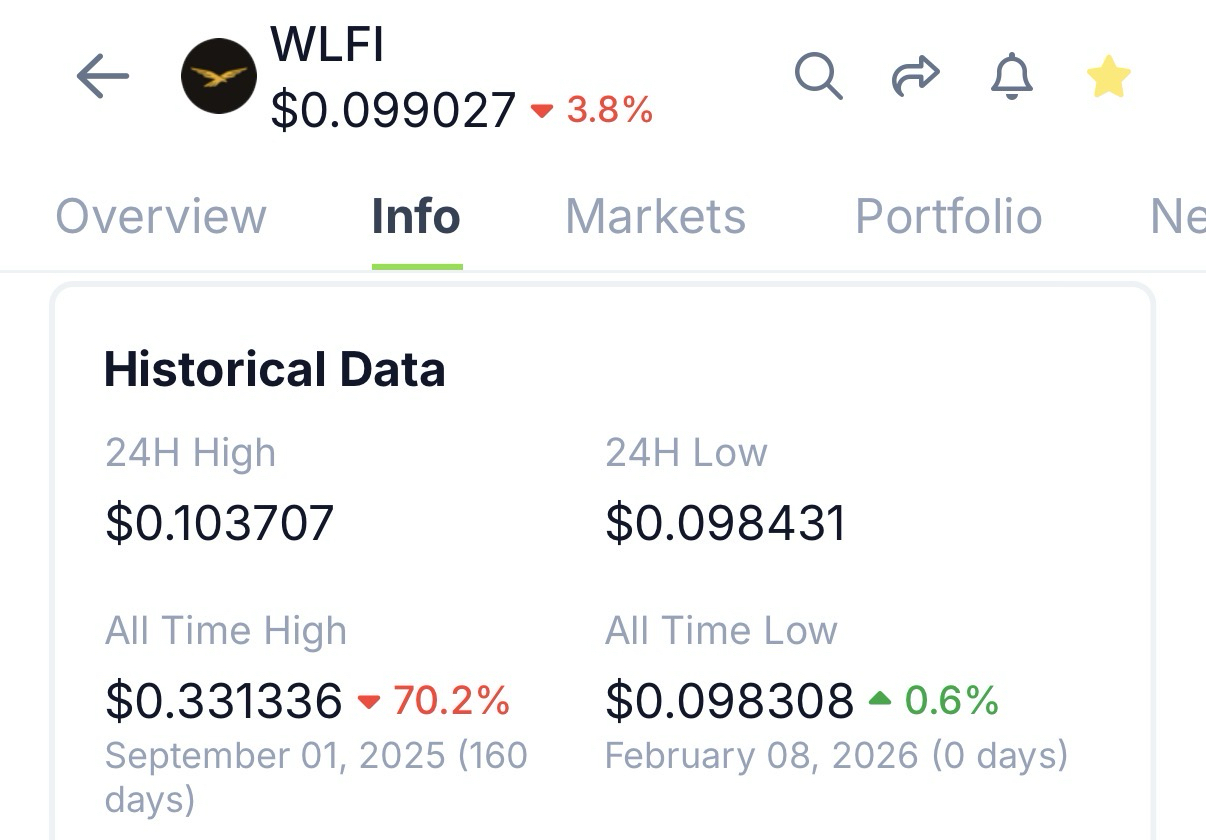Image resolution: width=1206 pixels, height=840 pixels.
Task: Go to the Portfolio tab
Action: [948, 217]
